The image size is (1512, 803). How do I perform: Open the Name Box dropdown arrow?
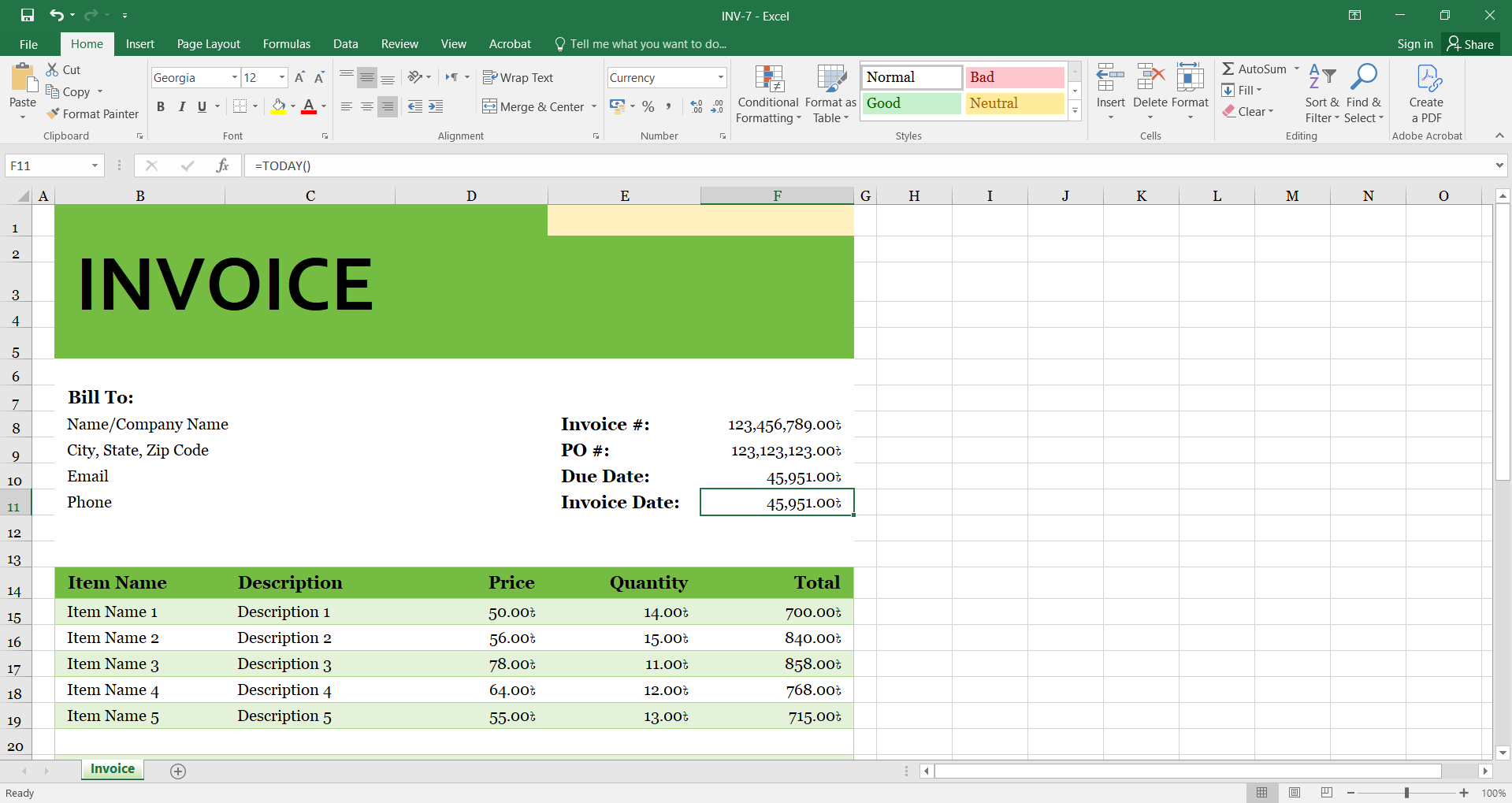pyautogui.click(x=95, y=165)
